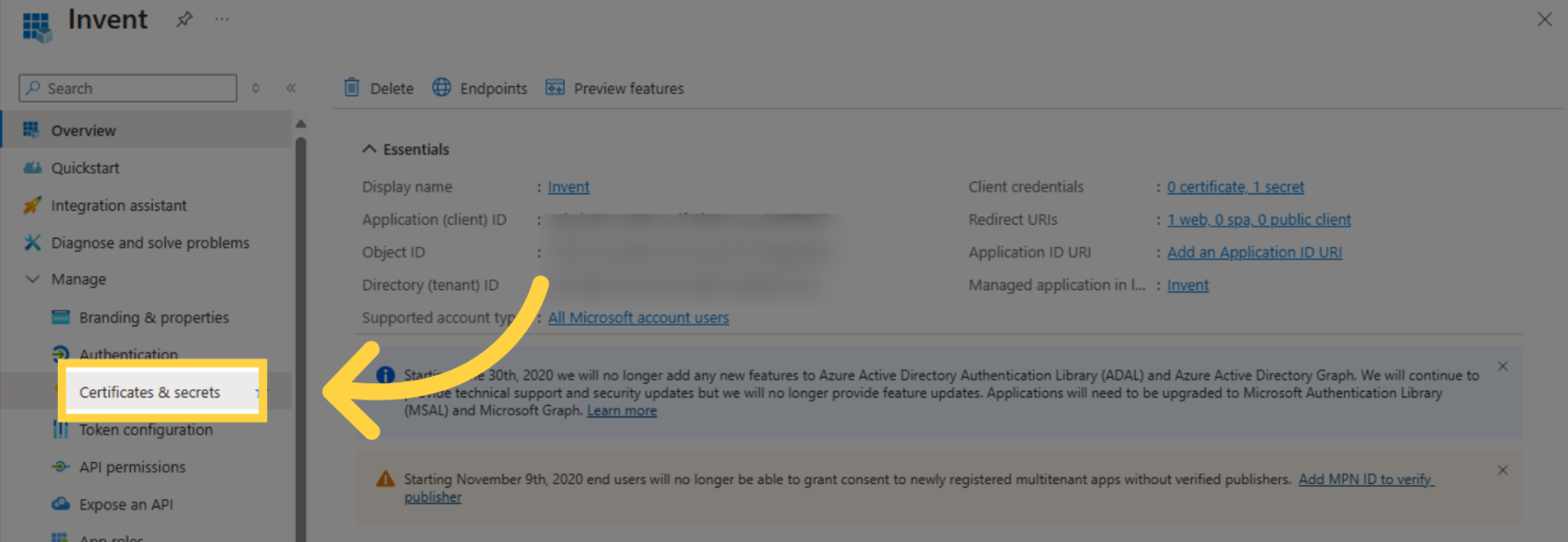Open the Managed application Invent link
This screenshot has height=542, width=1568.
click(x=1187, y=285)
